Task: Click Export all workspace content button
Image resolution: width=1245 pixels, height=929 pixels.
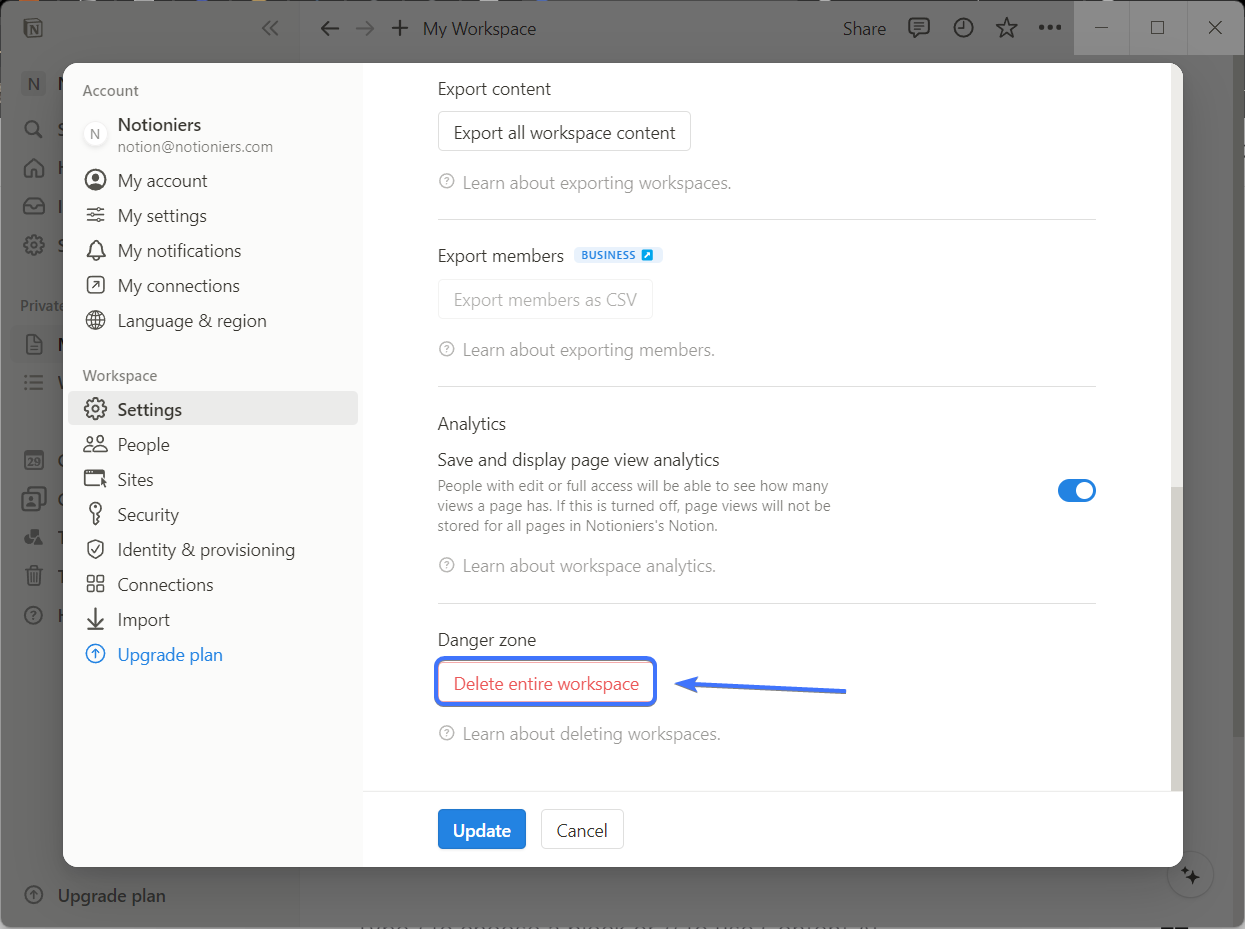Action: pyautogui.click(x=564, y=132)
